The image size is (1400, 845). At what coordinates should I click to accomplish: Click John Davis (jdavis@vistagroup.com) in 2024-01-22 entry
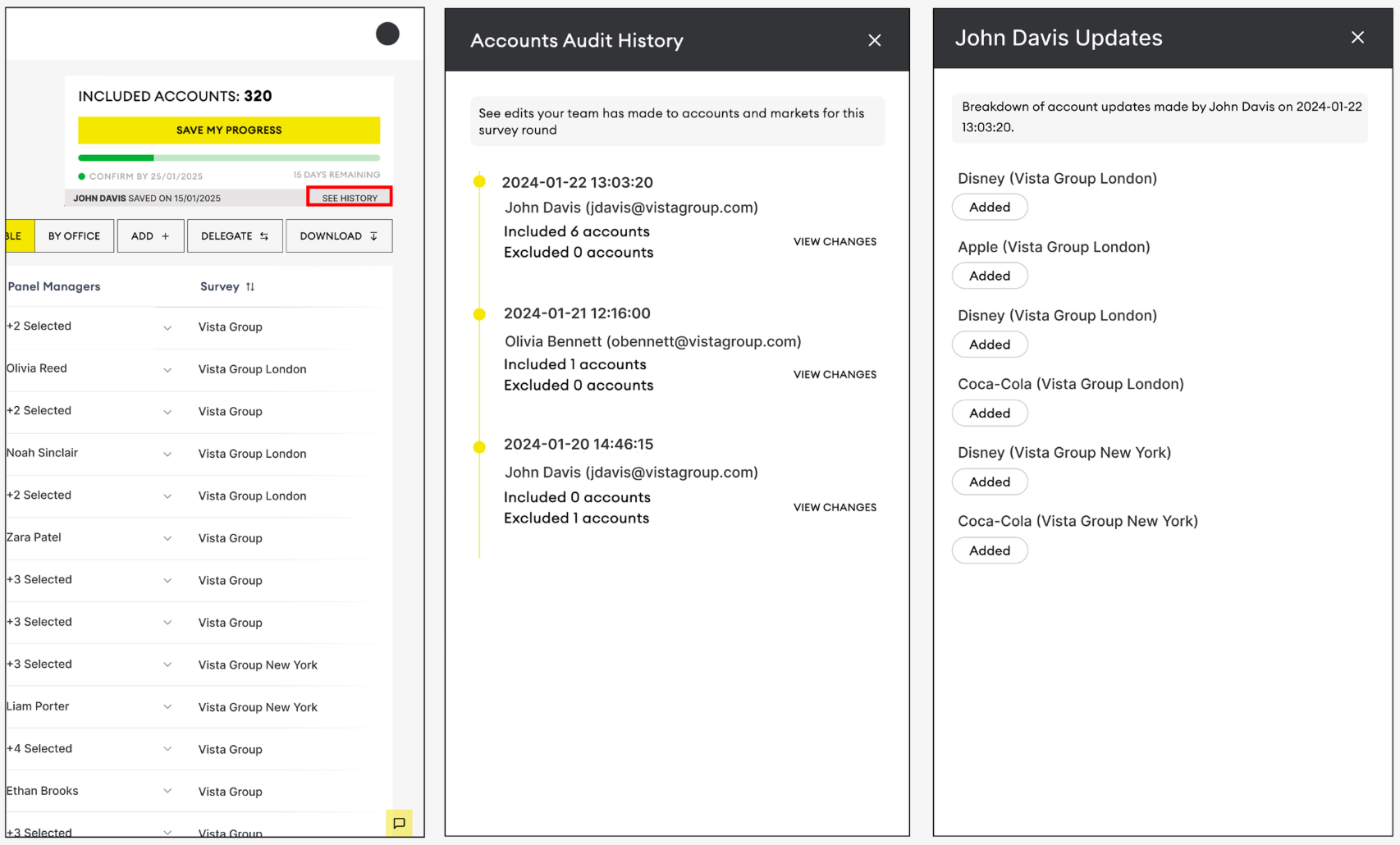point(631,208)
